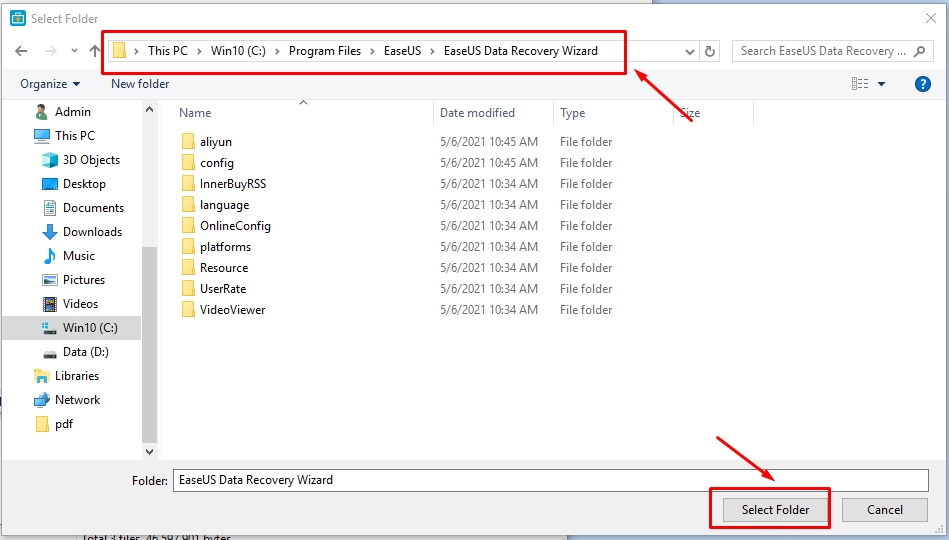Click the Folder name input field
Image resolution: width=949 pixels, height=540 pixels.
(x=550, y=480)
